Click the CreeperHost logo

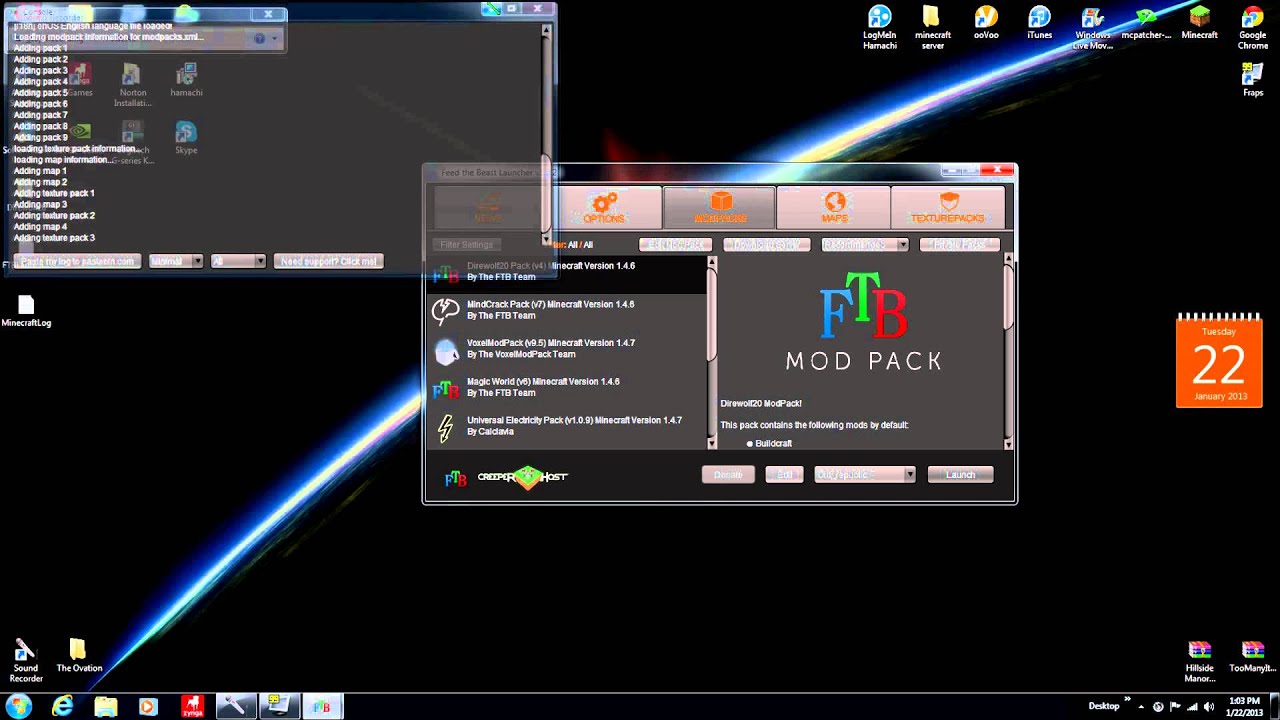(522, 477)
